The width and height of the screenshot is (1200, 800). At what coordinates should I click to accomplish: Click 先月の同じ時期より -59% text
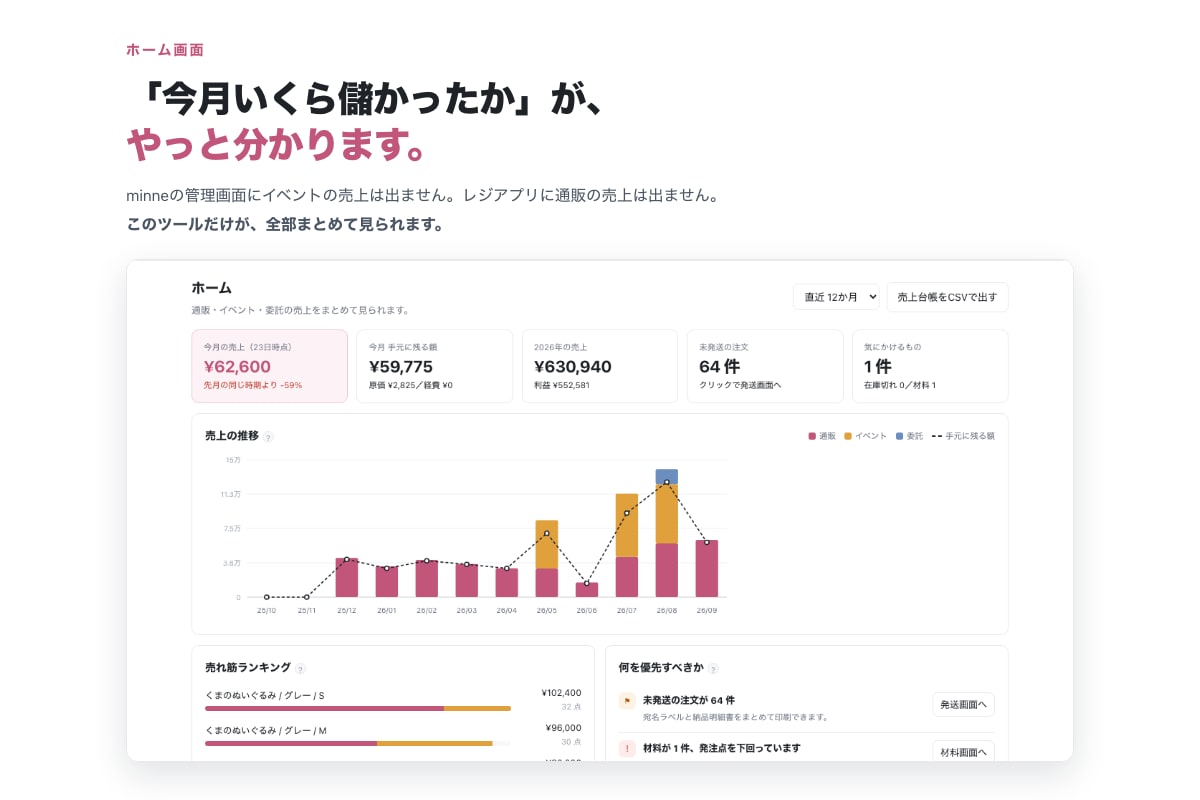click(x=253, y=385)
